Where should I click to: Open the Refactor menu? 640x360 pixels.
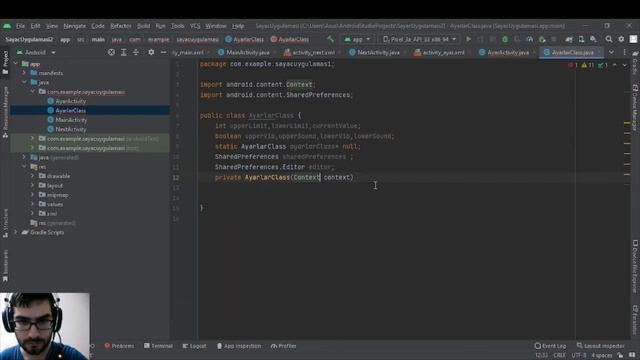(x=121, y=26)
